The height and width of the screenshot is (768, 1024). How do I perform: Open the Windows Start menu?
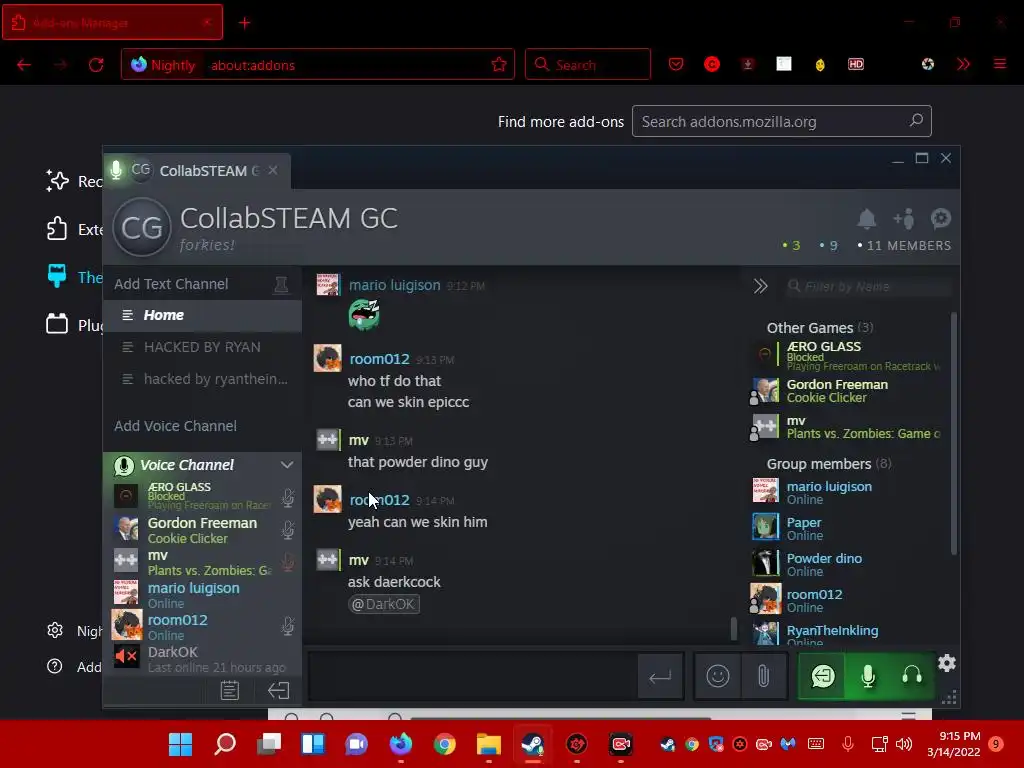[180, 744]
